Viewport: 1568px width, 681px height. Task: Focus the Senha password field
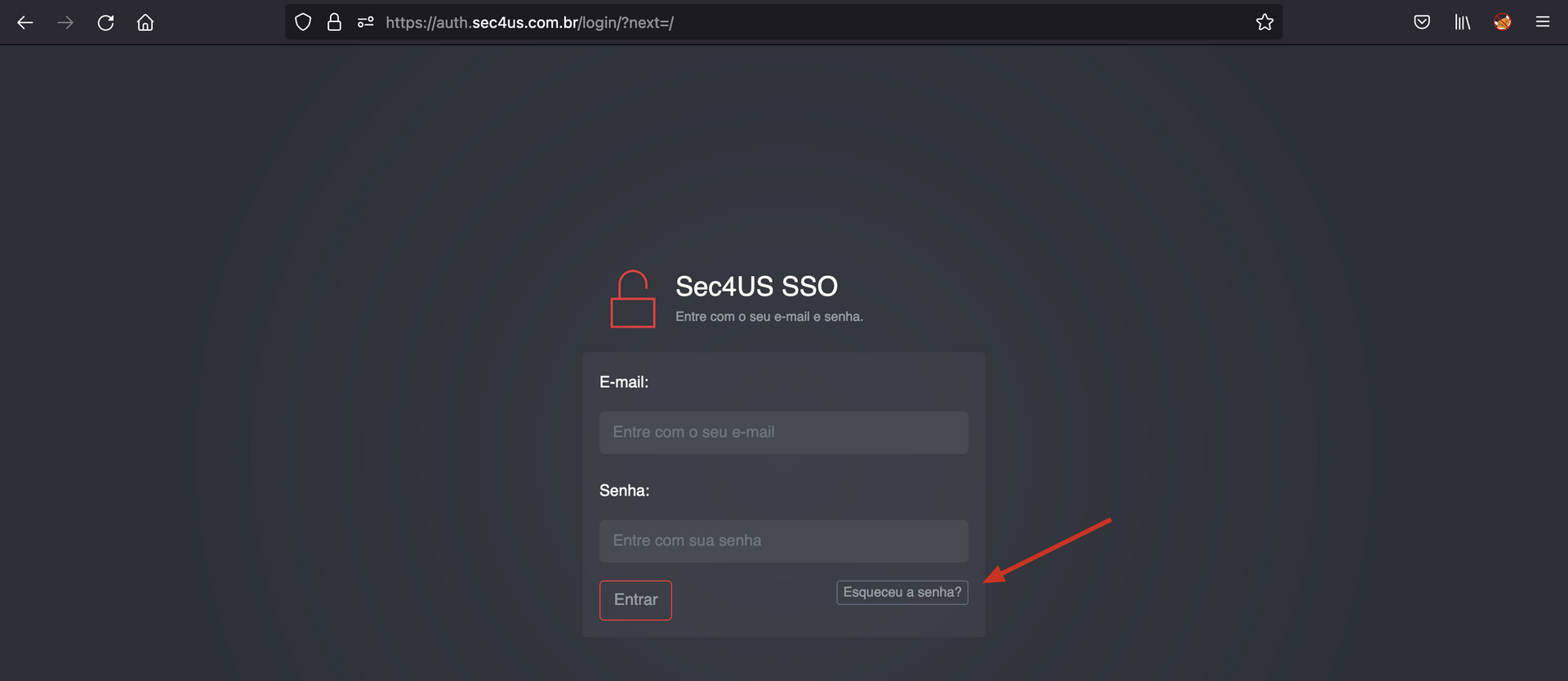783,541
